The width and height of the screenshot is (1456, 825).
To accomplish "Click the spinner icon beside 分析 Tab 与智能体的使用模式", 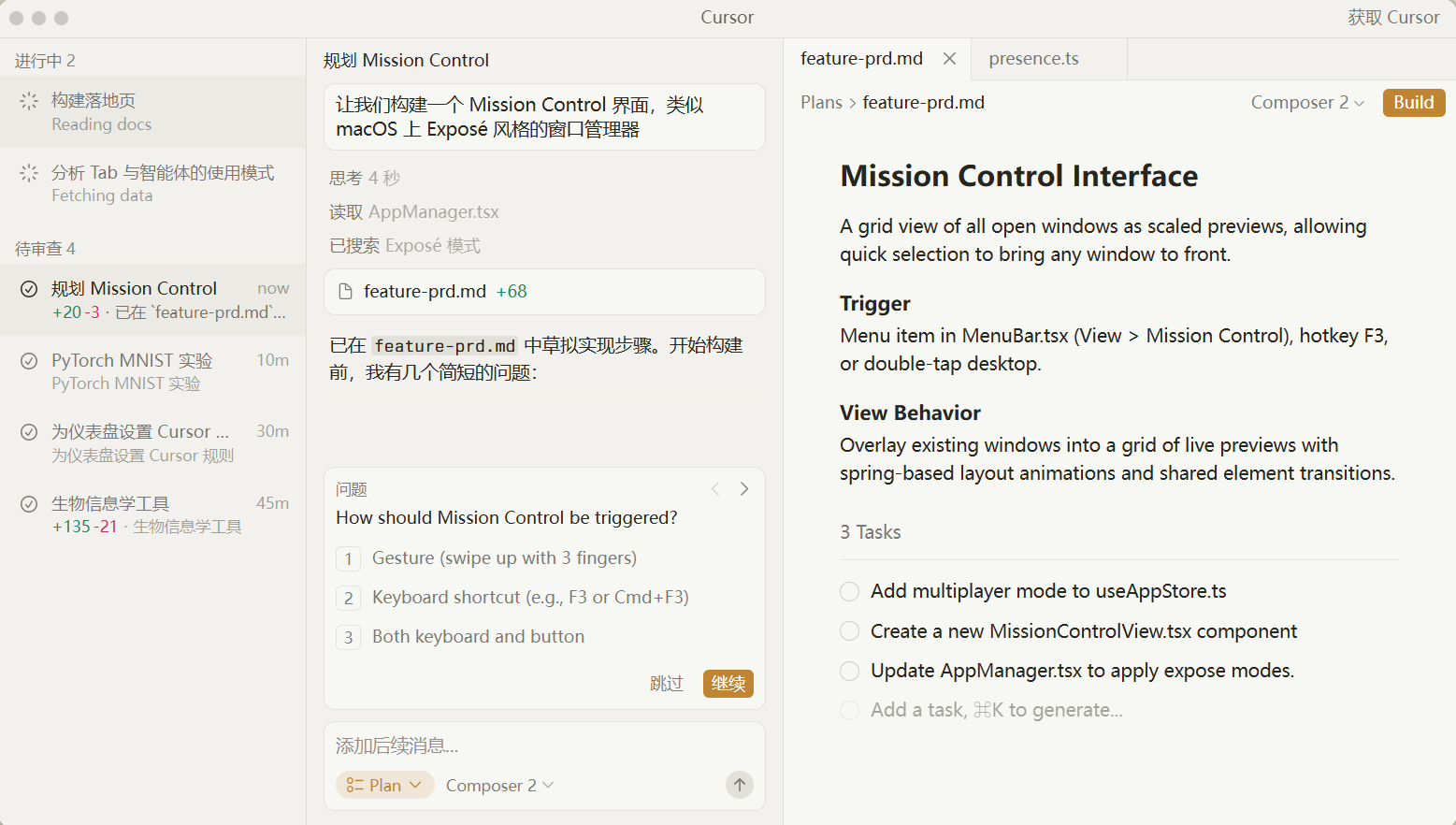I will click(x=29, y=173).
